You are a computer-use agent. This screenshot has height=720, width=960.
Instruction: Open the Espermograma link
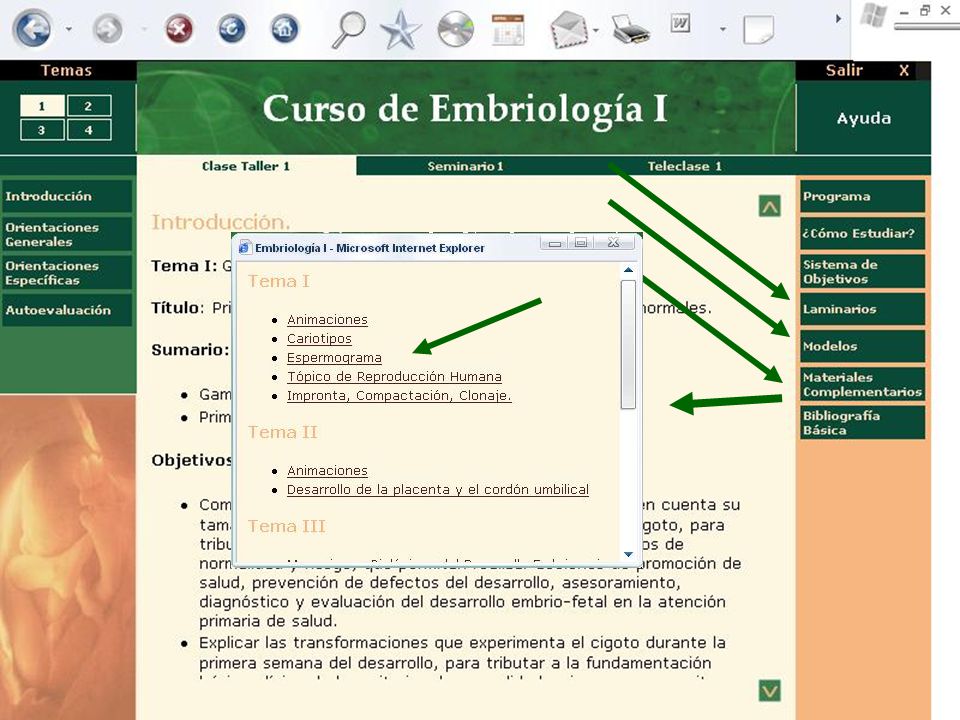tap(334, 358)
